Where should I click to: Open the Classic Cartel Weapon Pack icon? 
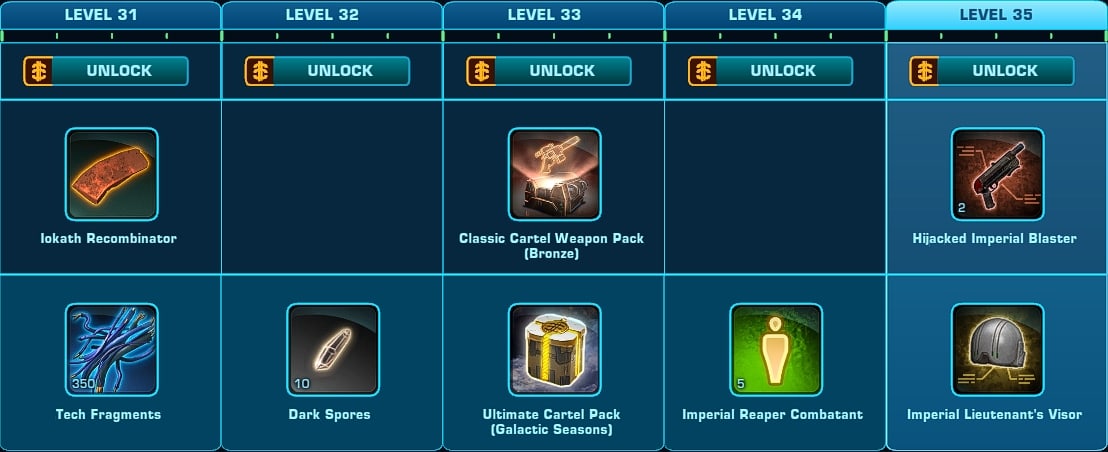click(x=555, y=174)
